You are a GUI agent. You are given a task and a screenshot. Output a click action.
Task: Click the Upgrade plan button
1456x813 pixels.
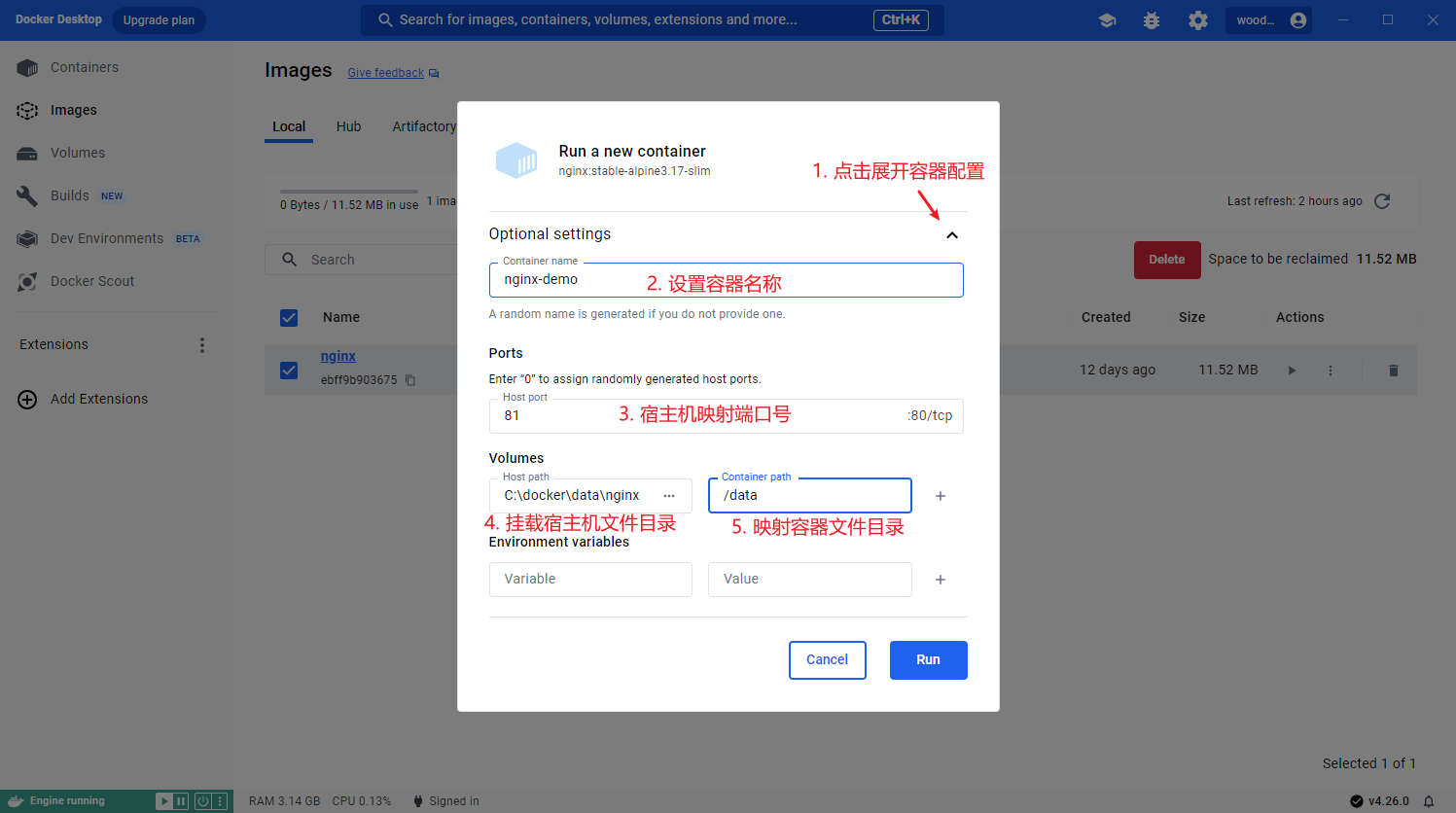(x=159, y=20)
